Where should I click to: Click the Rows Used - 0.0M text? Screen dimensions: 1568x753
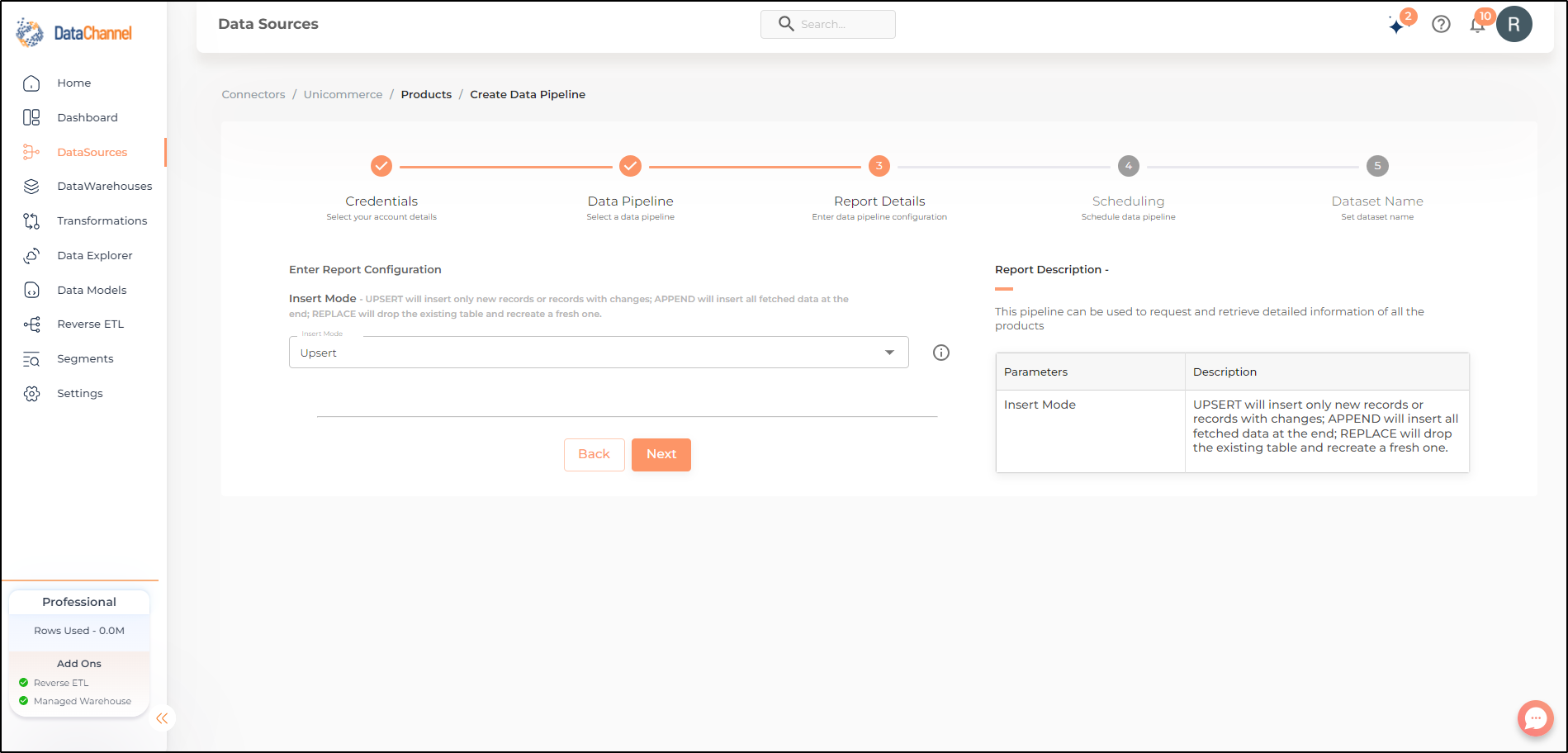tap(79, 631)
